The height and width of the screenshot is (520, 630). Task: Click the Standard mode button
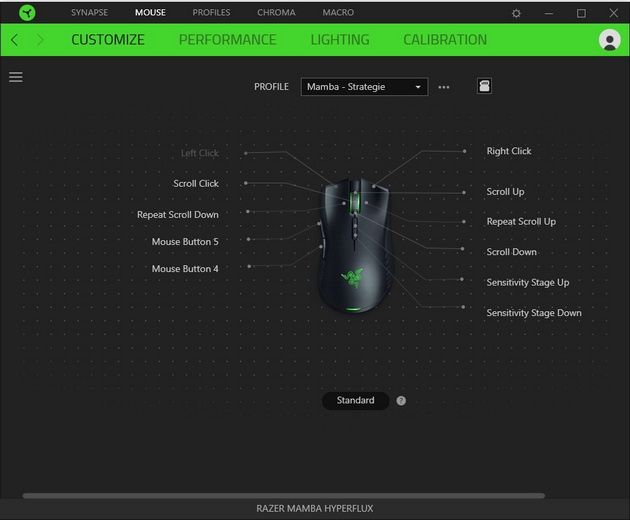[356, 400]
